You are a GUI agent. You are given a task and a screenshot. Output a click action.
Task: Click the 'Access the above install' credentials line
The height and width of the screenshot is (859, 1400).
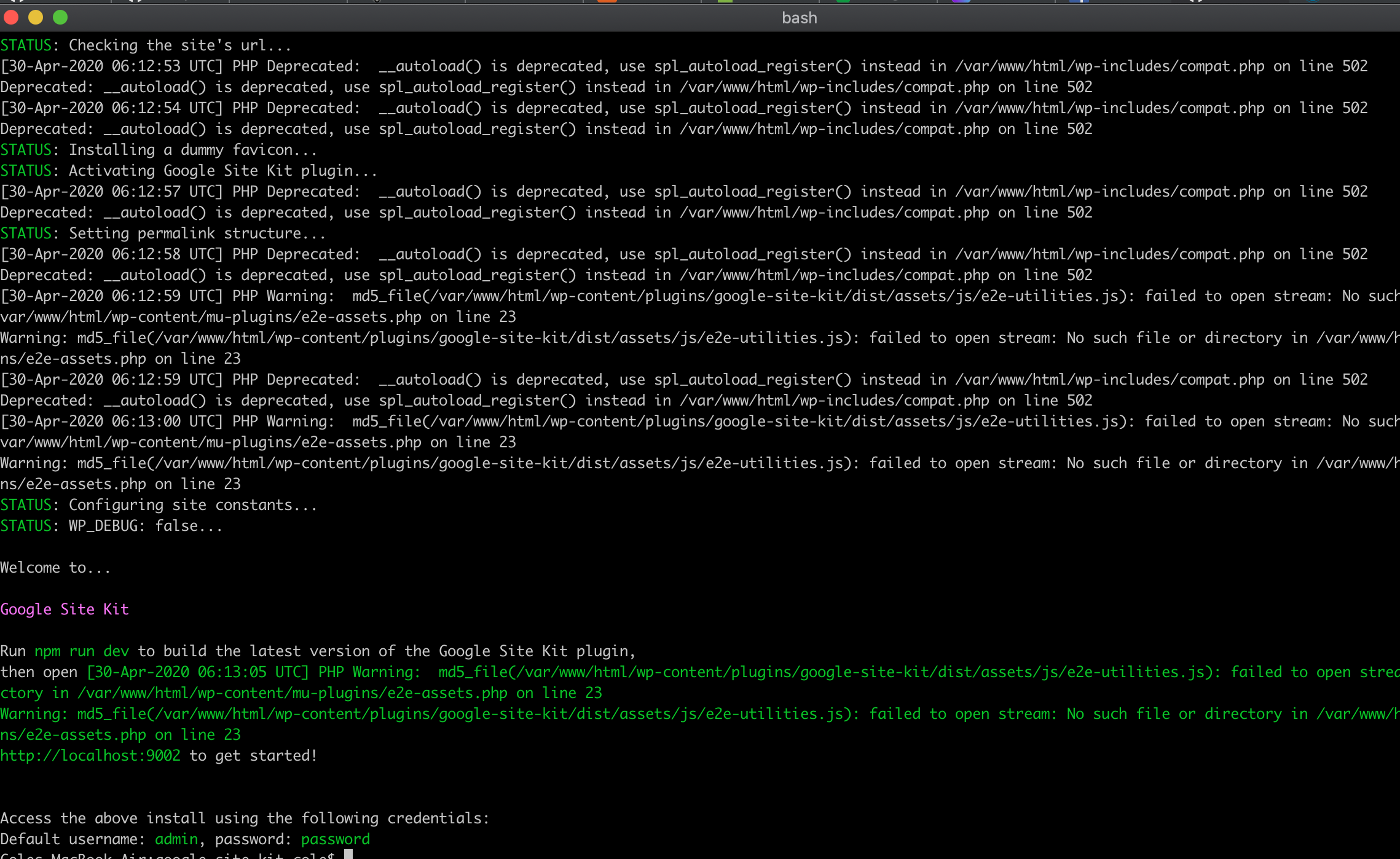[245, 818]
